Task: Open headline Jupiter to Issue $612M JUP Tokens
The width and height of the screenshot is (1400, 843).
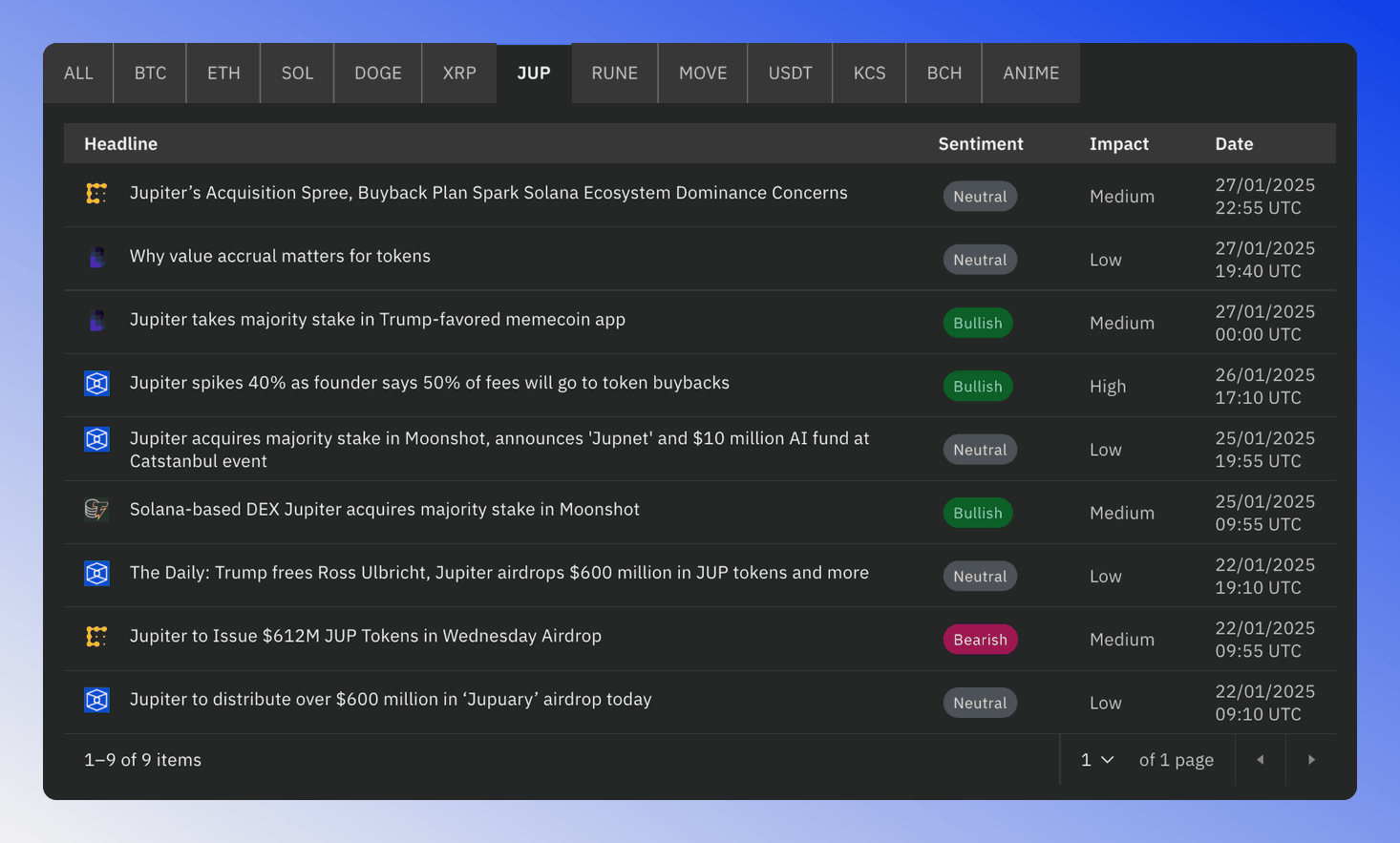Action: pyautogui.click(x=366, y=636)
